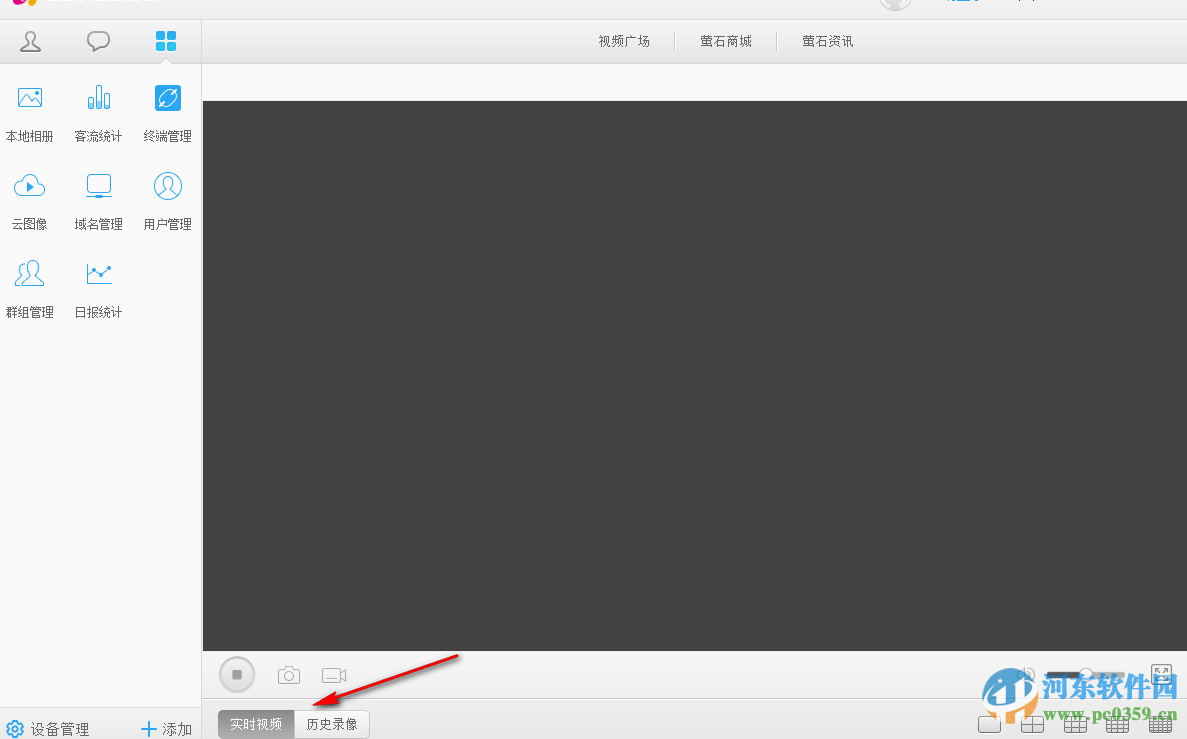The width and height of the screenshot is (1187, 739).
Task: Go to 萤石商城 store
Action: tap(726, 42)
